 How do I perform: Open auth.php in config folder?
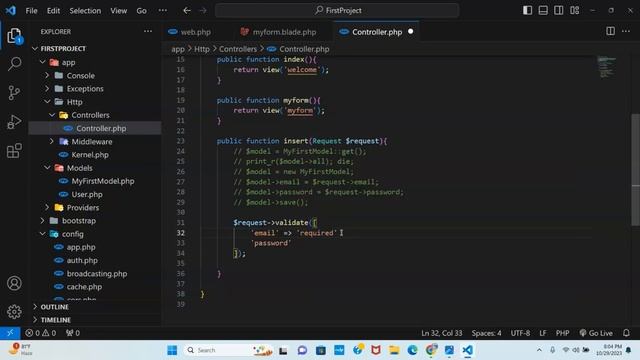tap(82, 260)
